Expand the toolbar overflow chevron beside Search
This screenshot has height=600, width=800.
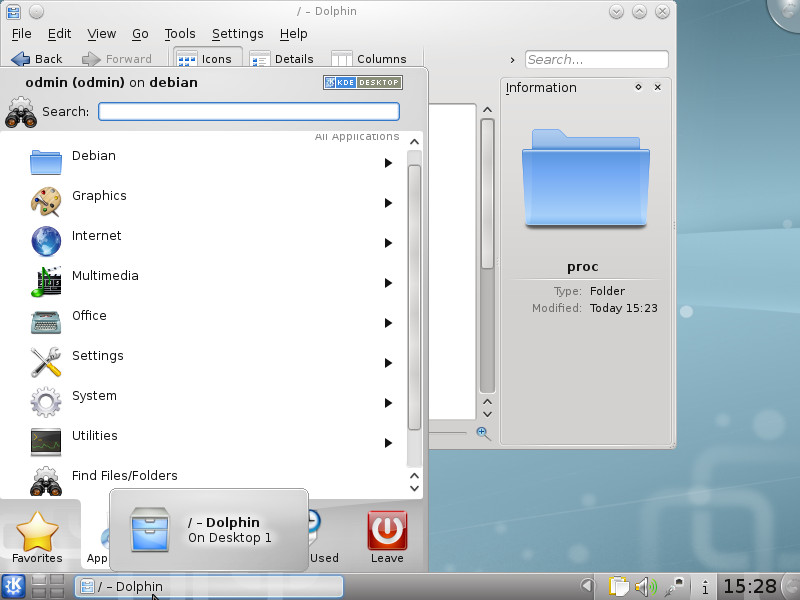[512, 60]
